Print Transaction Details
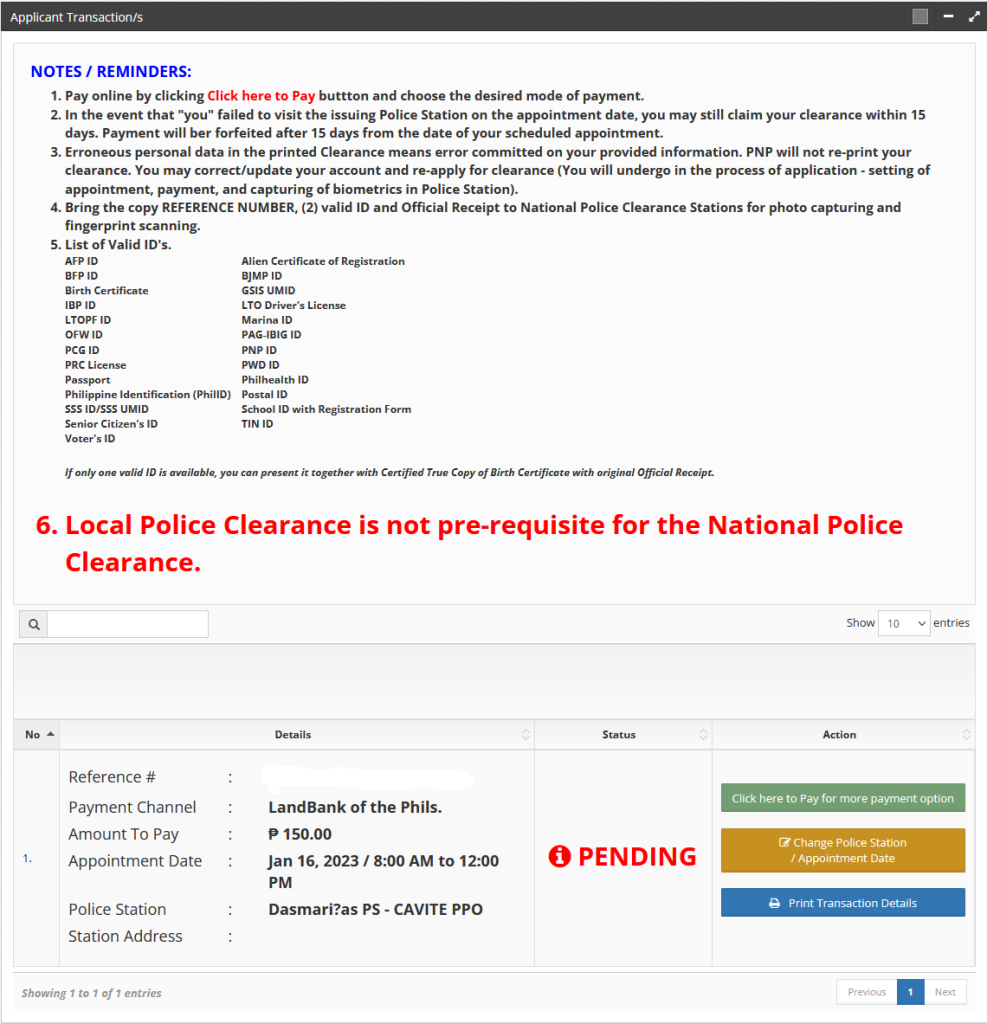987x1024 pixels. [842, 903]
